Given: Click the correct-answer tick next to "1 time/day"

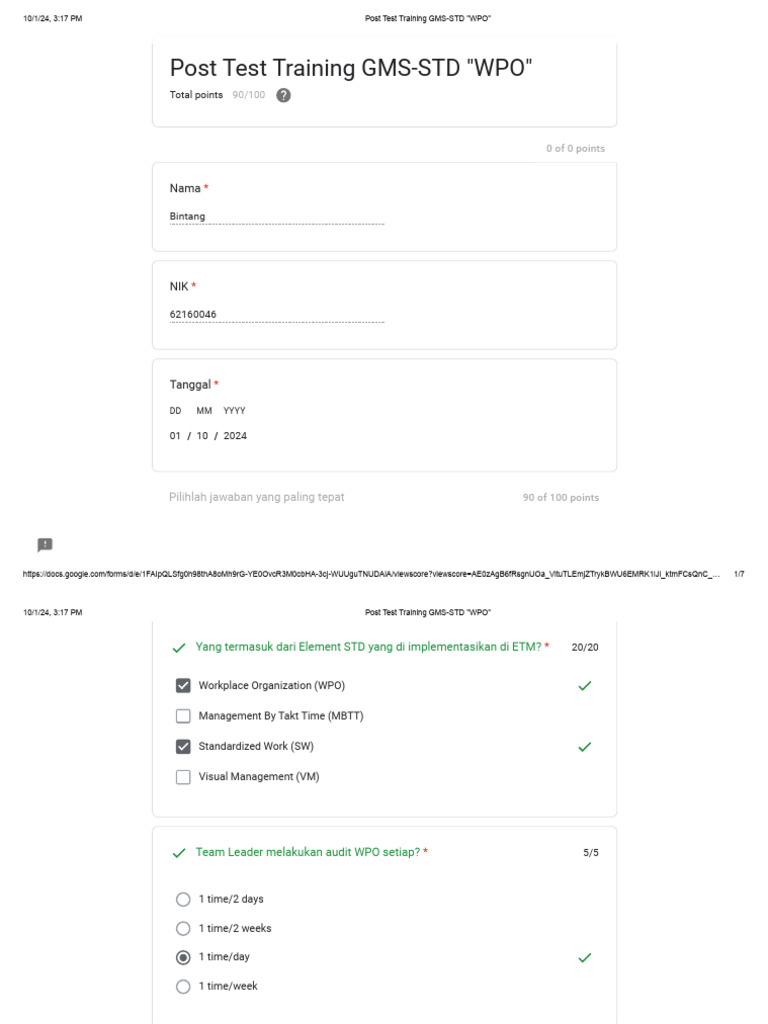Looking at the screenshot, I should pos(585,958).
